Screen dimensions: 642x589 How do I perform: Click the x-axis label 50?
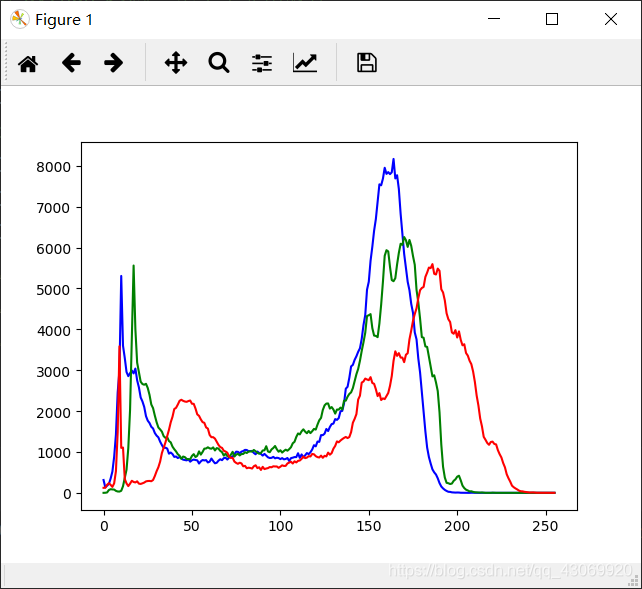point(192,526)
